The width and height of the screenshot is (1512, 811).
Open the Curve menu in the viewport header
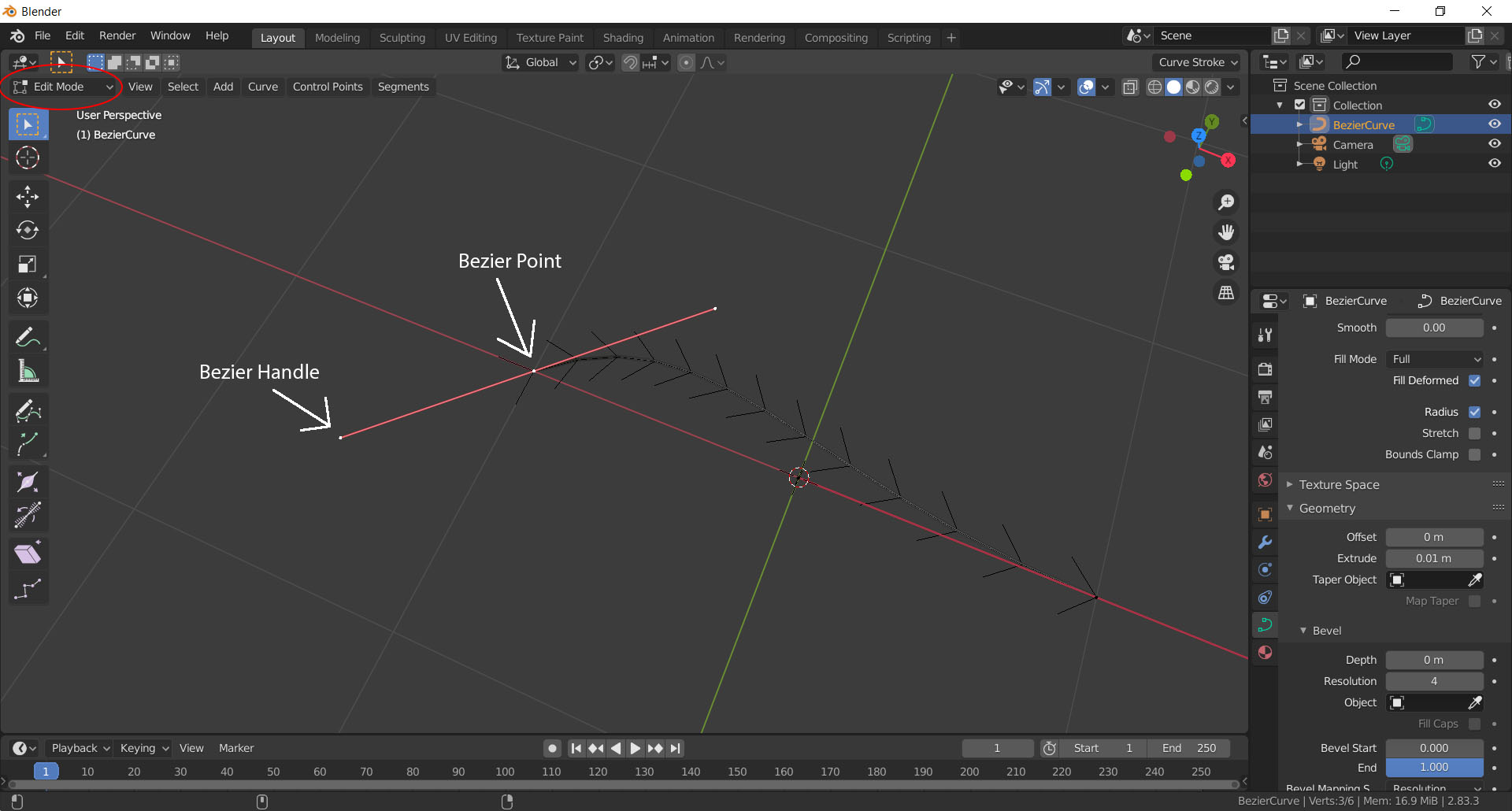[262, 87]
